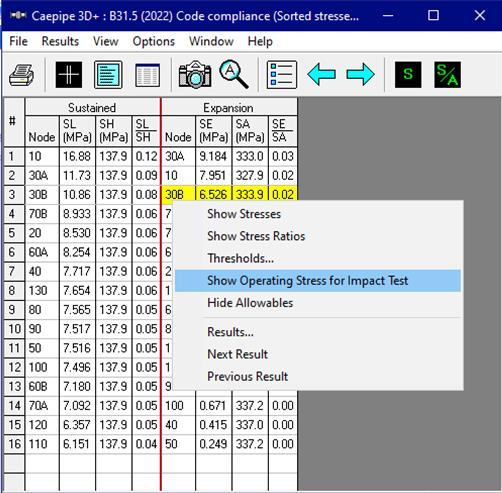This screenshot has height=493, width=502.
Task: Select Show Operating Stress for Impact Test
Action: pyautogui.click(x=318, y=281)
